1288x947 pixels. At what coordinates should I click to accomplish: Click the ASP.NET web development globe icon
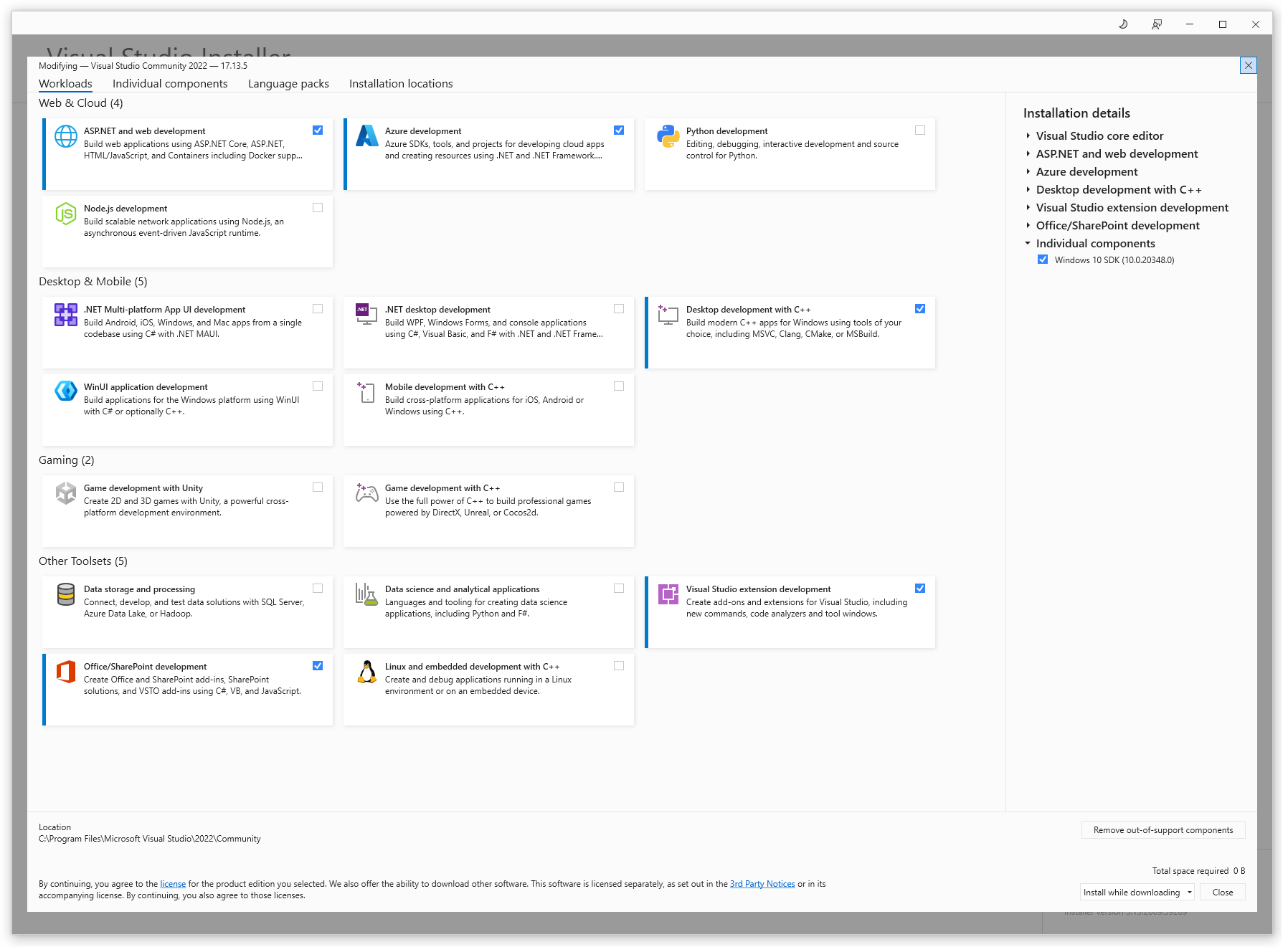[66, 136]
